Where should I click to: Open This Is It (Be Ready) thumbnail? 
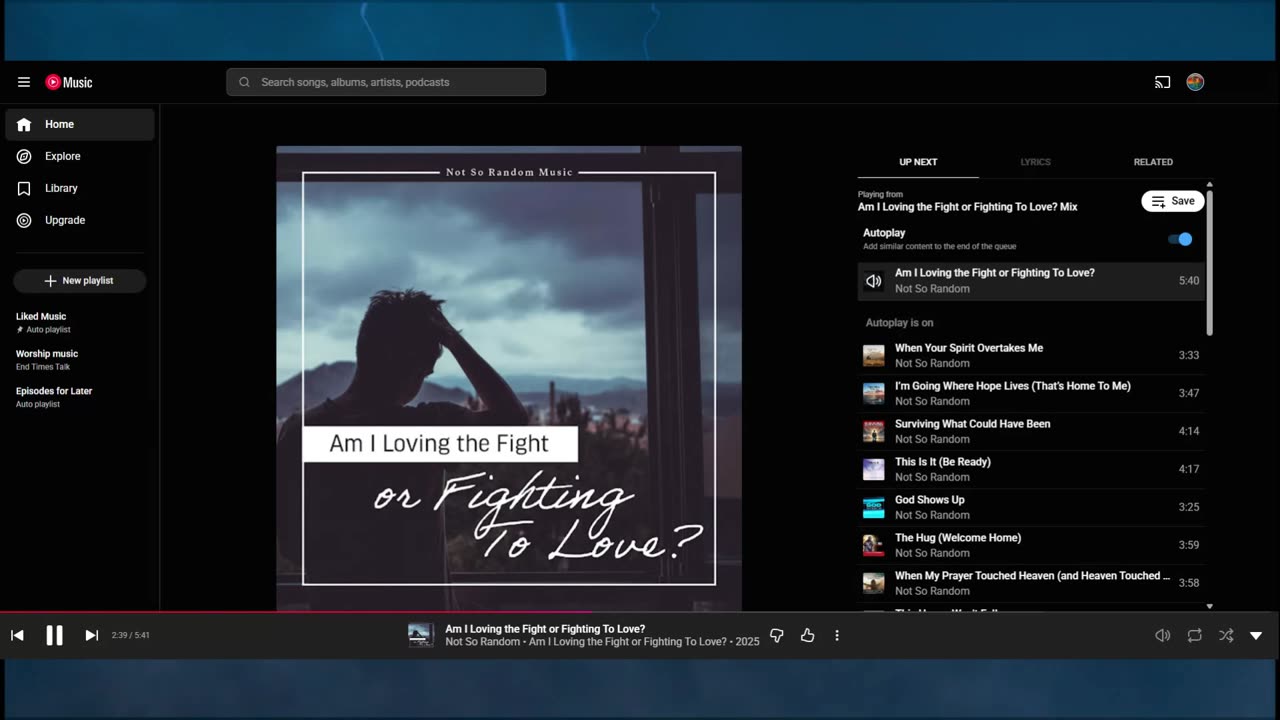(x=874, y=469)
